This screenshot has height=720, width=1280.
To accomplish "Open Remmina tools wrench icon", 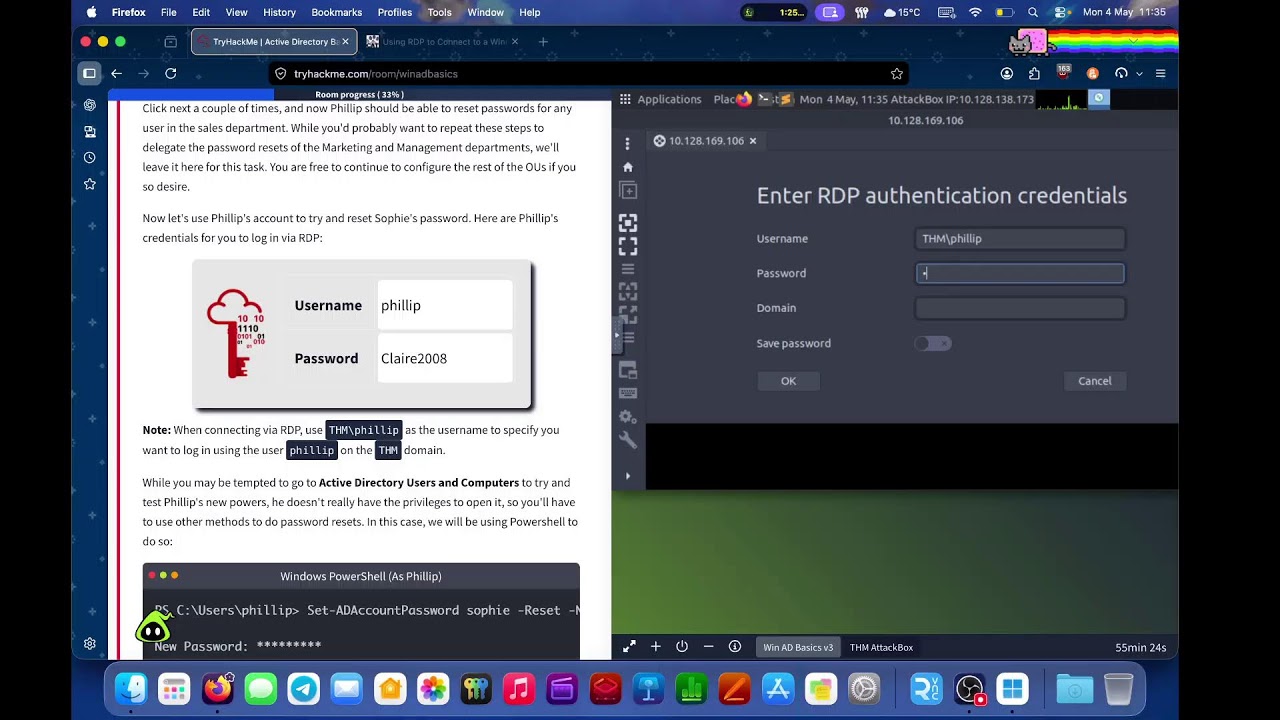I will coord(627,440).
